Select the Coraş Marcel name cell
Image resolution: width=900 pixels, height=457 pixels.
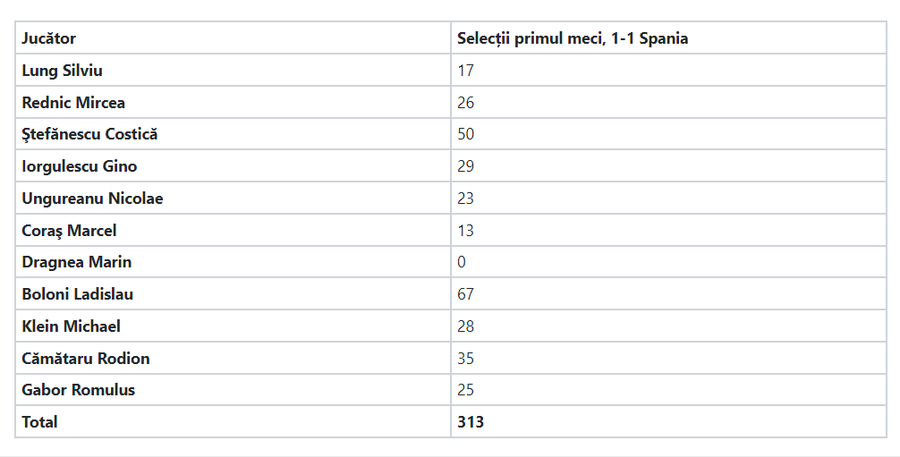click(x=233, y=230)
